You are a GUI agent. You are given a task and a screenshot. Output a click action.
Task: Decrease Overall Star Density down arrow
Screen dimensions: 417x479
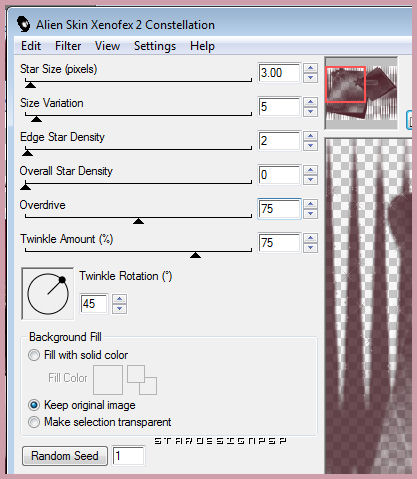click(x=311, y=180)
